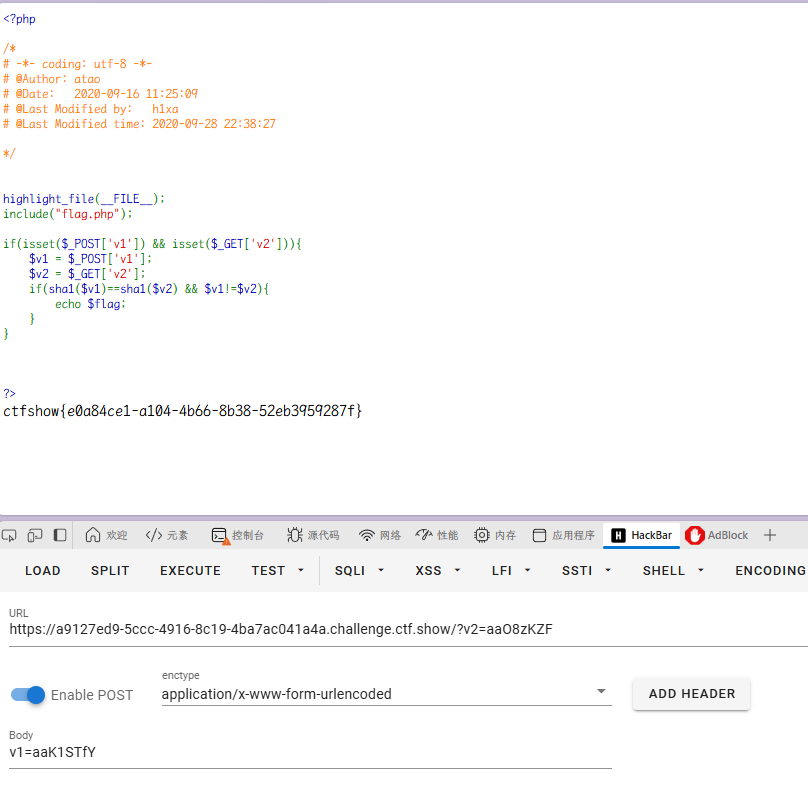Viewport: 808px width, 787px height.
Task: Click the Body input field
Action: coord(310,752)
